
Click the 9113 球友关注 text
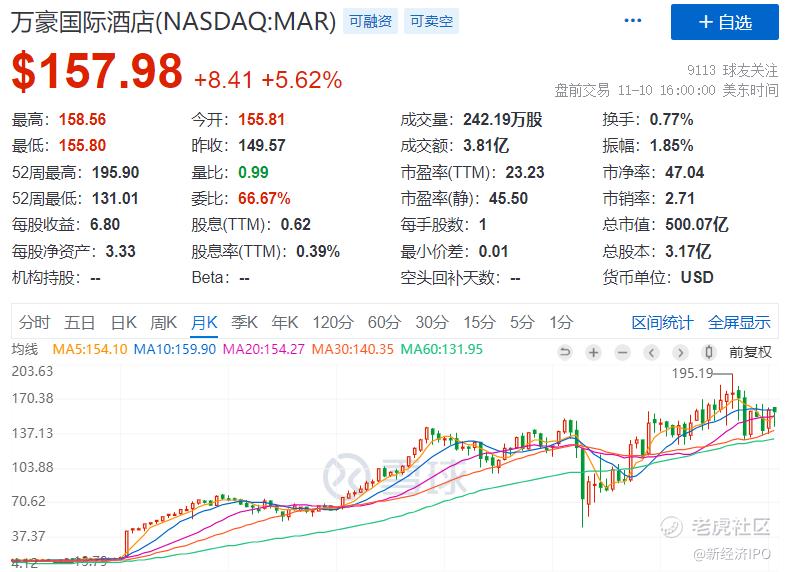tap(733, 70)
